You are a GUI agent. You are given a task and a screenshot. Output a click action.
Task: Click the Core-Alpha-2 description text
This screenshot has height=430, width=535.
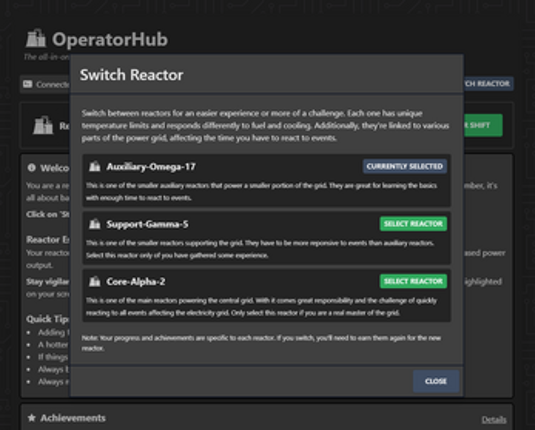[261, 306]
